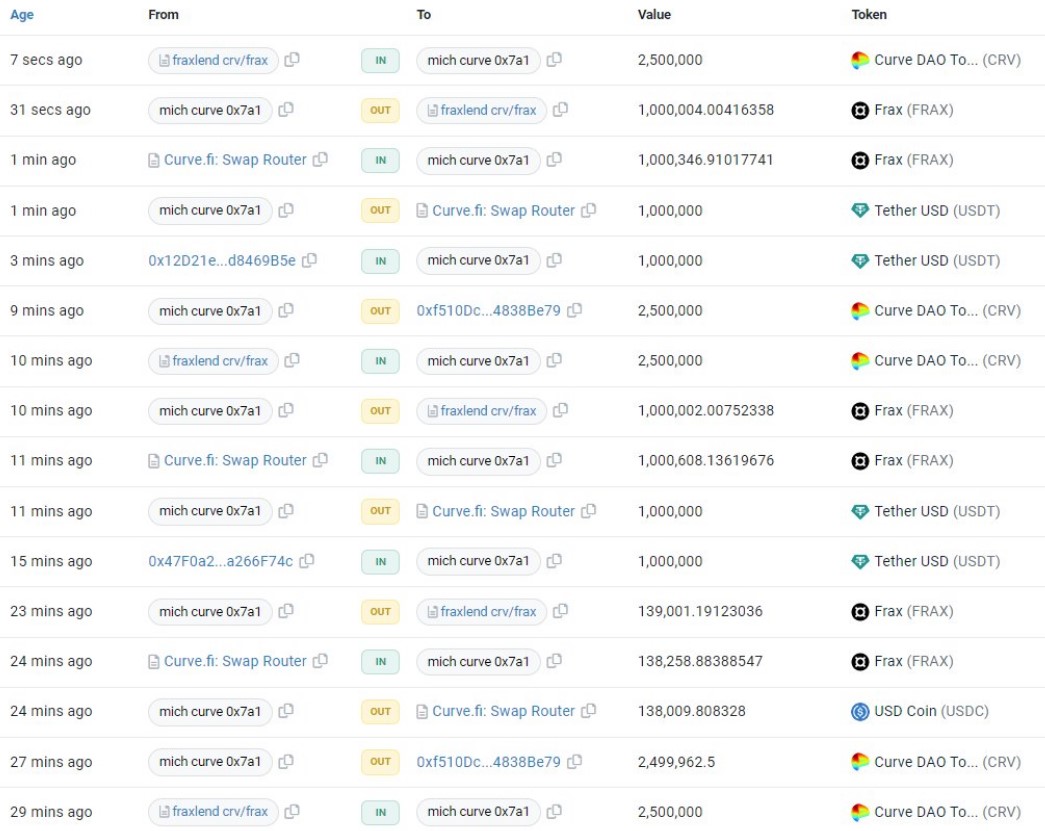The image size is (1045, 831).
Task: Copy Swap Router address in the 1,000,346.91017741 row
Action: pyautogui.click(x=321, y=160)
